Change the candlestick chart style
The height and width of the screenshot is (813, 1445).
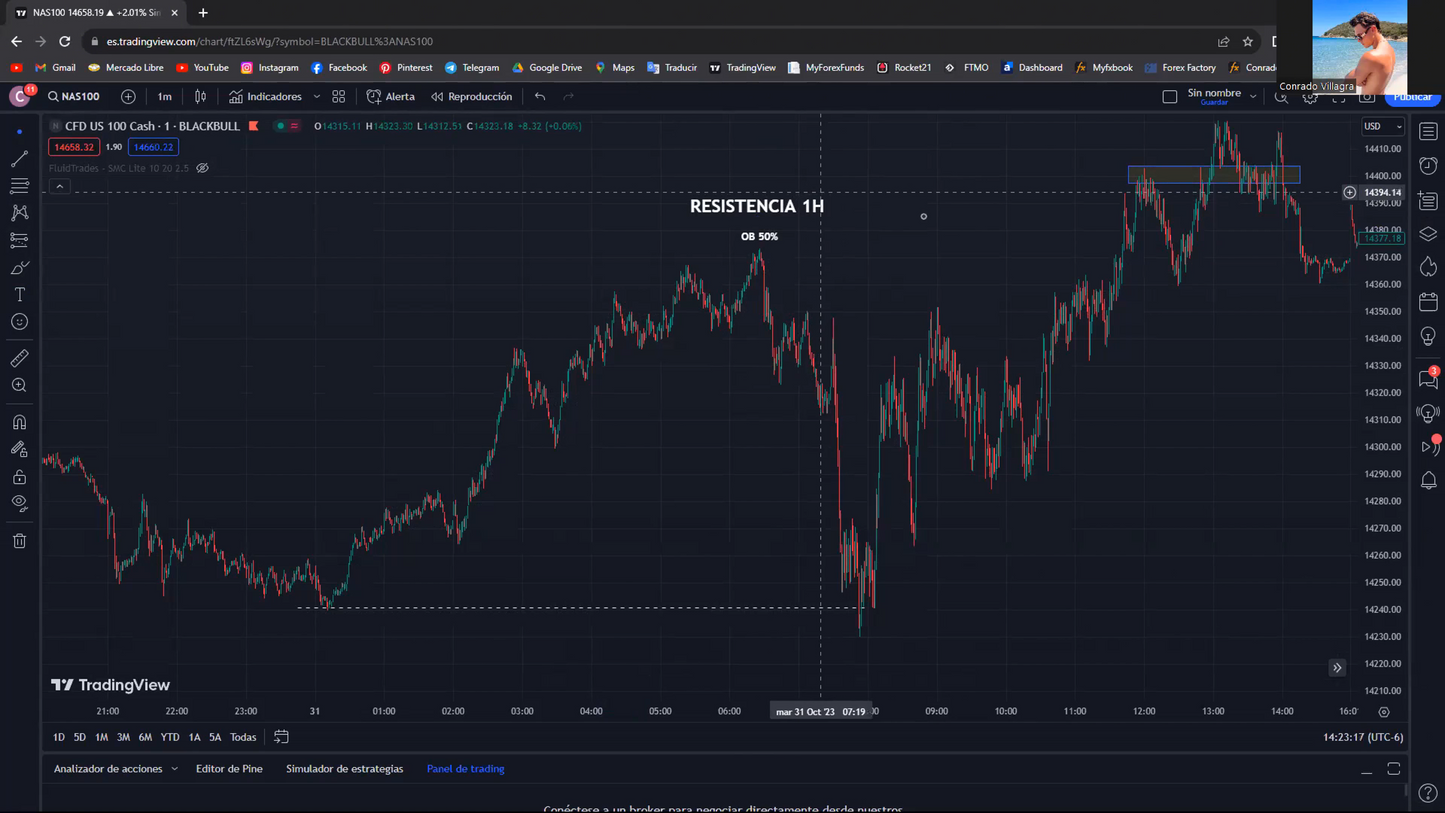pos(201,97)
